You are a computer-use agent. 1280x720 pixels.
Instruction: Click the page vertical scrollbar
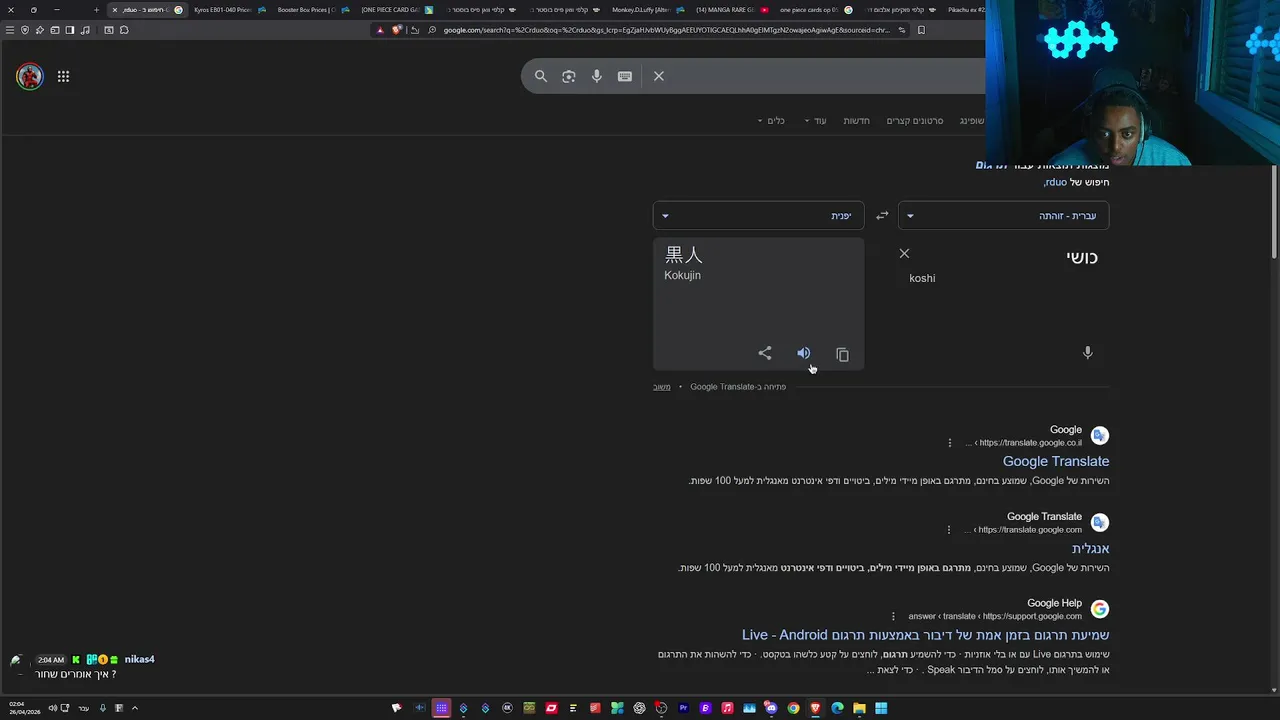coord(1274,210)
